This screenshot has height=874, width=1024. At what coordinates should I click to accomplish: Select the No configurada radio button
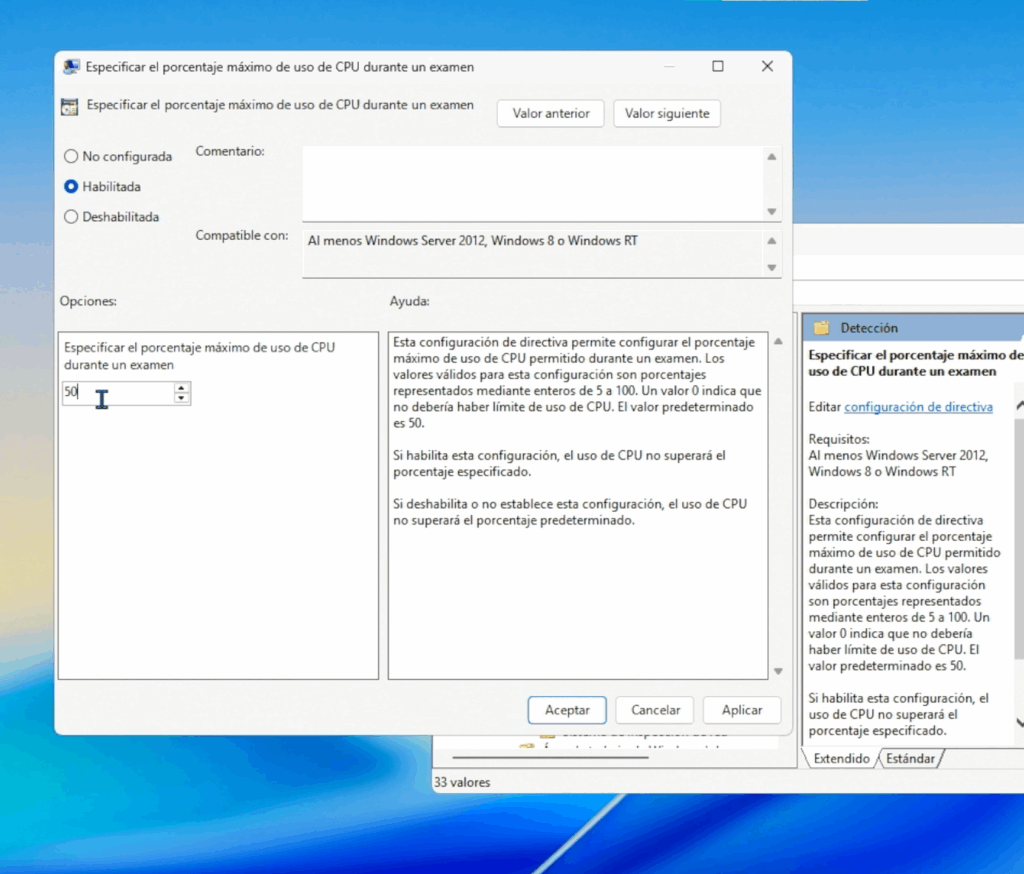pyautogui.click(x=71, y=156)
